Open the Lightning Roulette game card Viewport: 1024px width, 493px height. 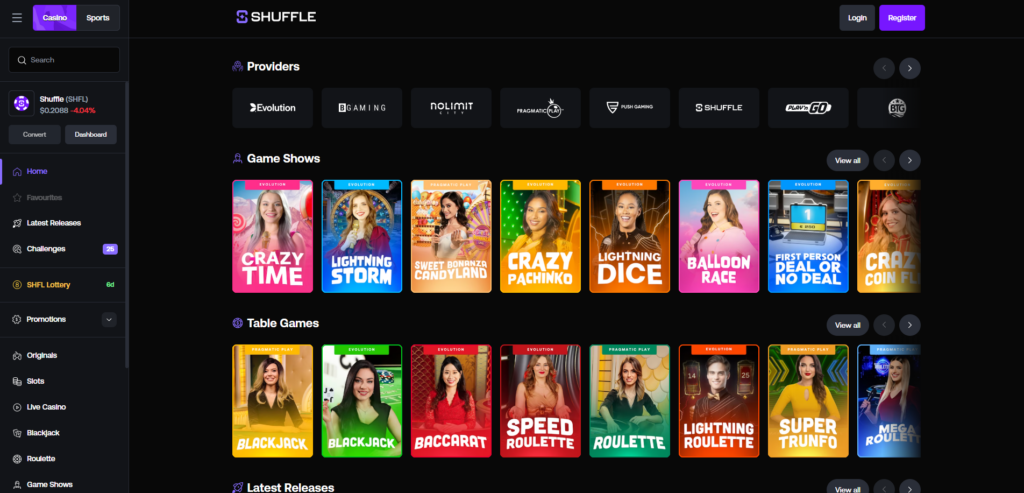[x=719, y=401]
